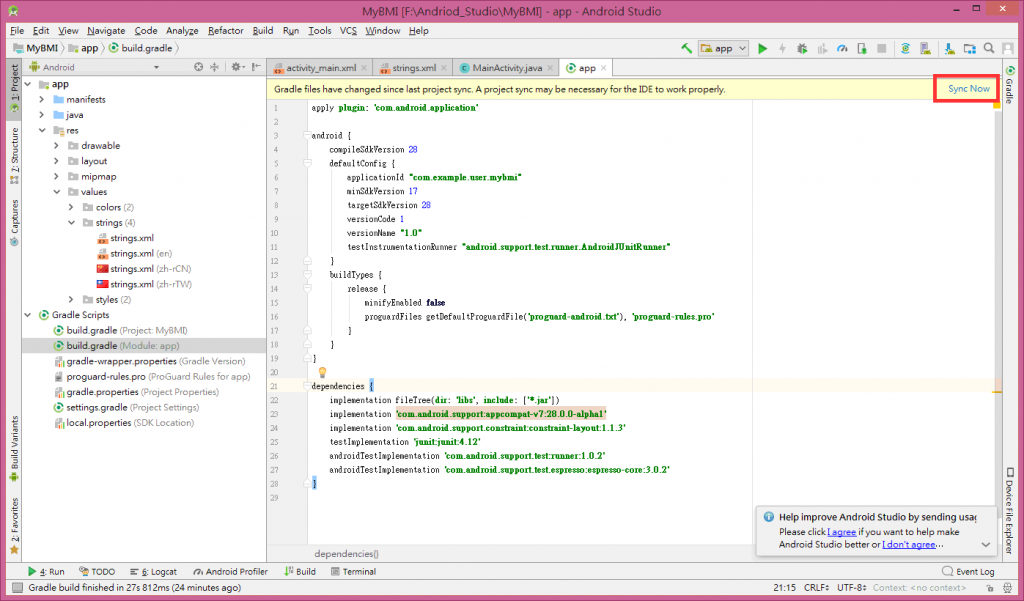
Task: Click the Make Project hammer icon
Action: click(x=687, y=48)
